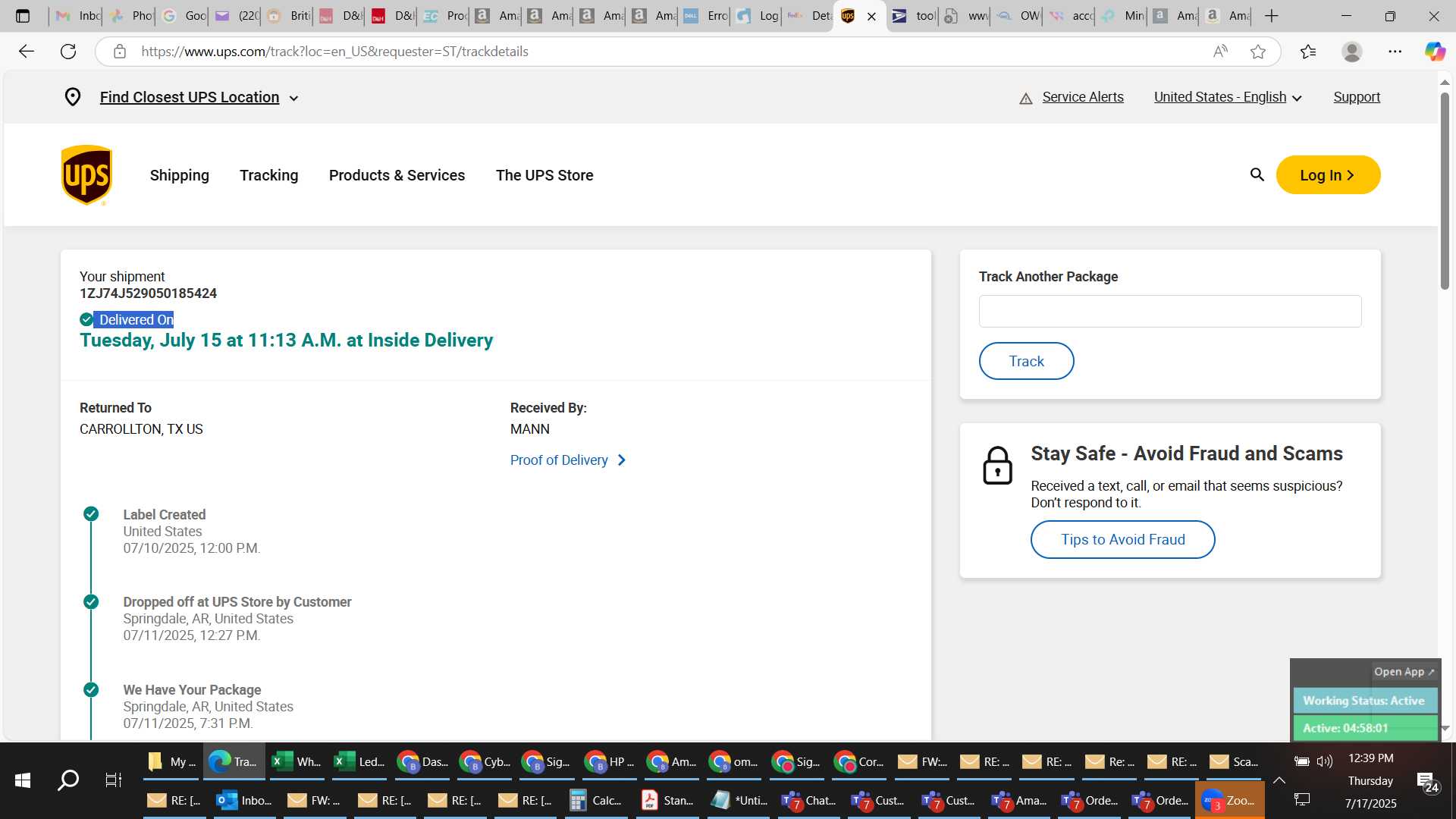Image resolution: width=1456 pixels, height=819 pixels.
Task: Click the location pin icon
Action: click(x=73, y=97)
